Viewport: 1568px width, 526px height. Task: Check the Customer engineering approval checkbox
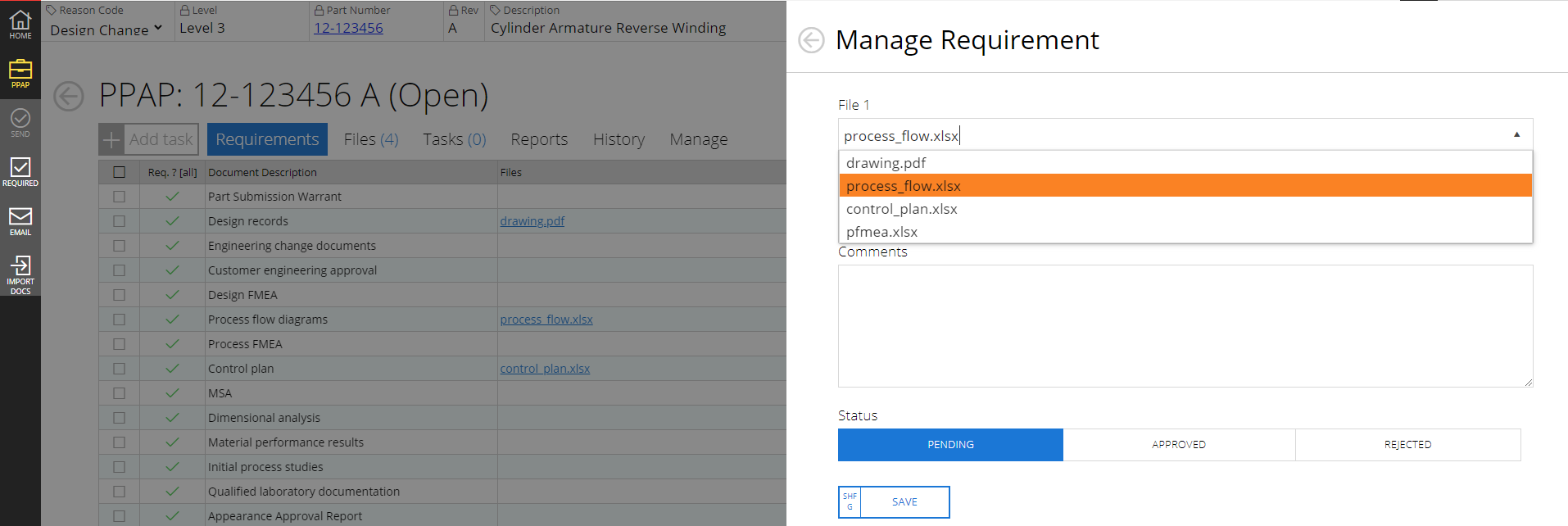120,270
